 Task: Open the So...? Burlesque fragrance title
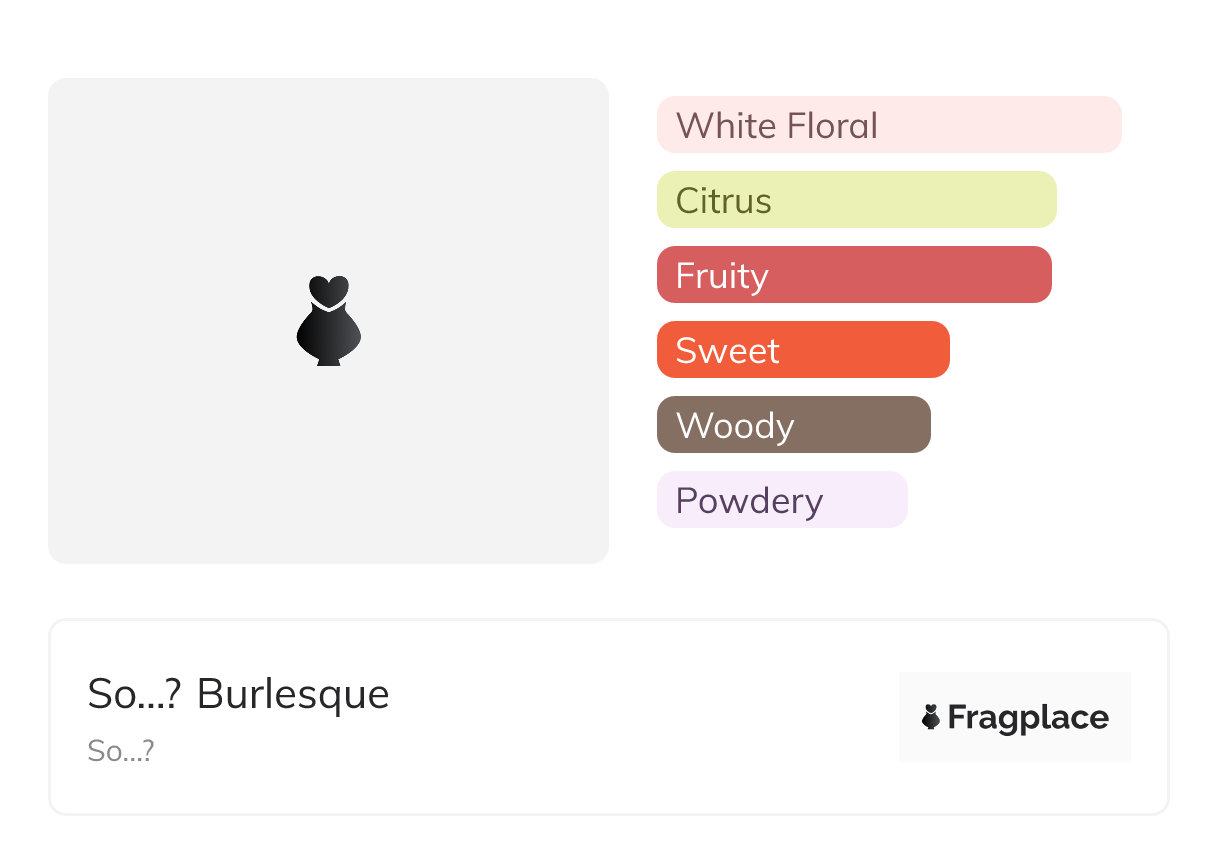click(x=238, y=693)
